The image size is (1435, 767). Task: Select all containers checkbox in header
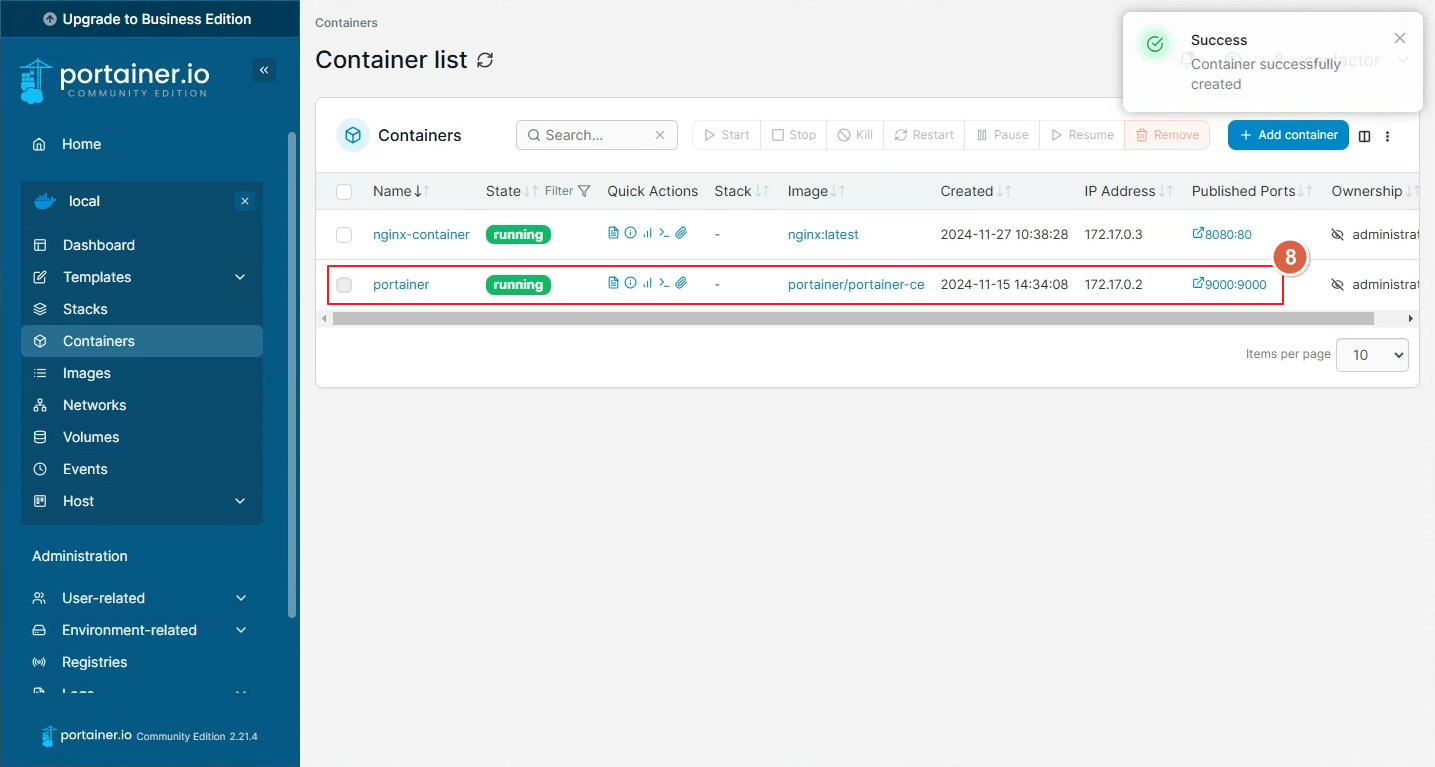click(x=344, y=191)
